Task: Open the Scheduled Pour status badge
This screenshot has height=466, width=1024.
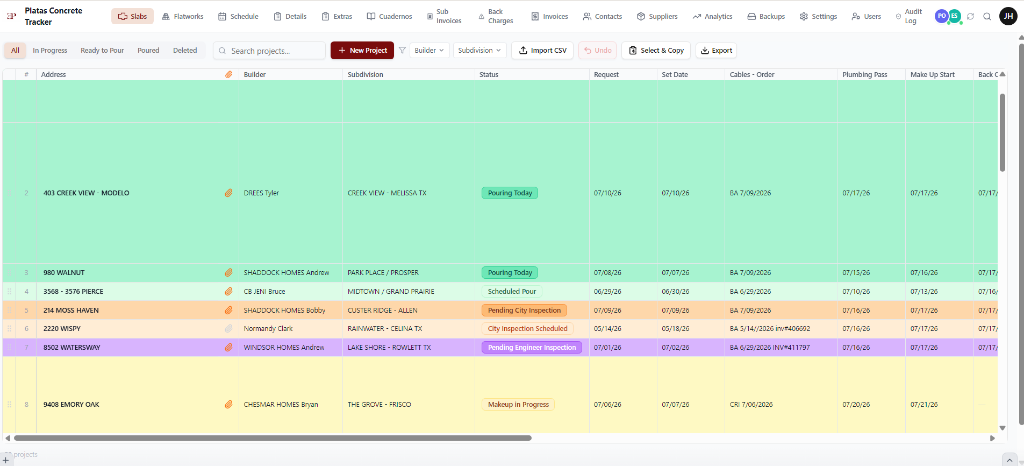Action: click(512, 292)
